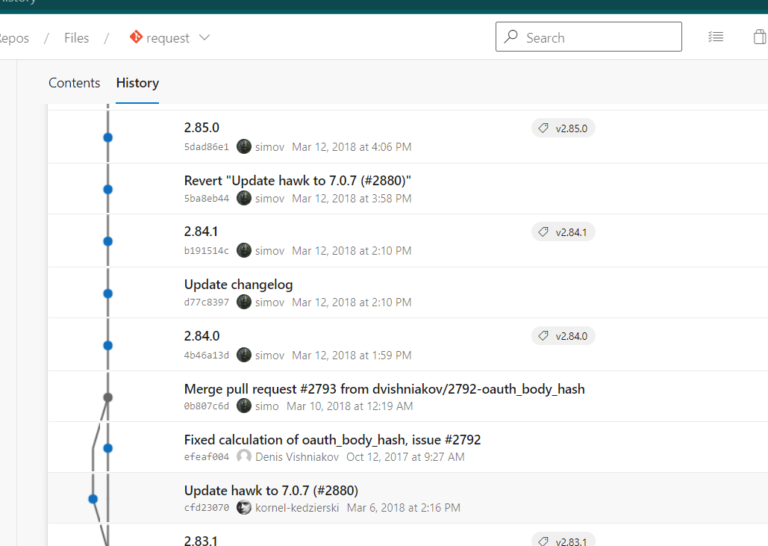Click the git repository icon beside request
The image size is (768, 546).
[x=136, y=38]
